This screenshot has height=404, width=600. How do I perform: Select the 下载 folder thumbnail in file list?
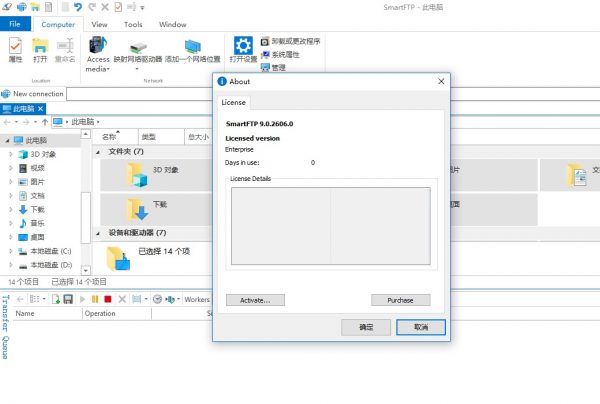pos(138,209)
